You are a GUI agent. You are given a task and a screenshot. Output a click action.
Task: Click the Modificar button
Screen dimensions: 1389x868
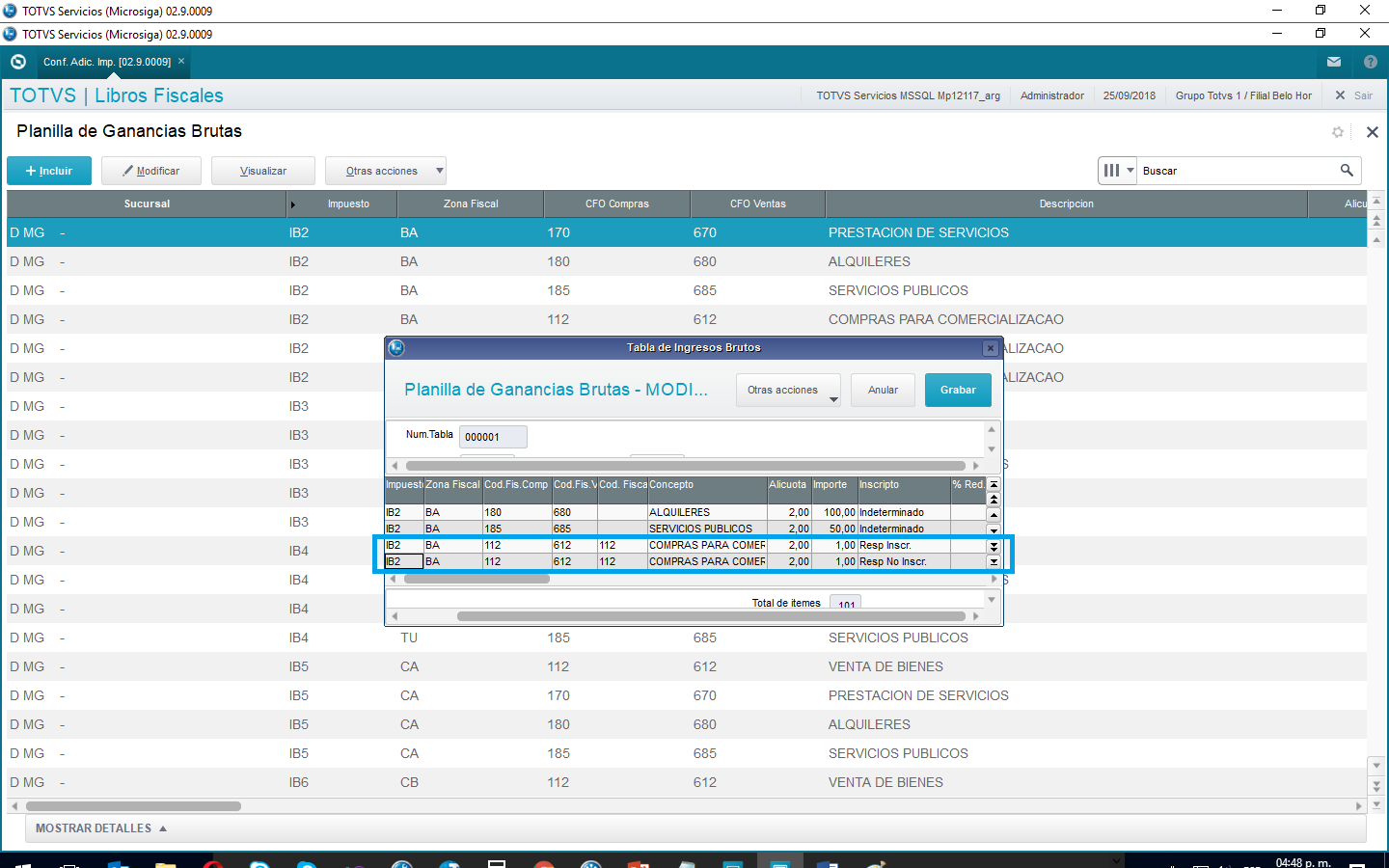pyautogui.click(x=151, y=171)
